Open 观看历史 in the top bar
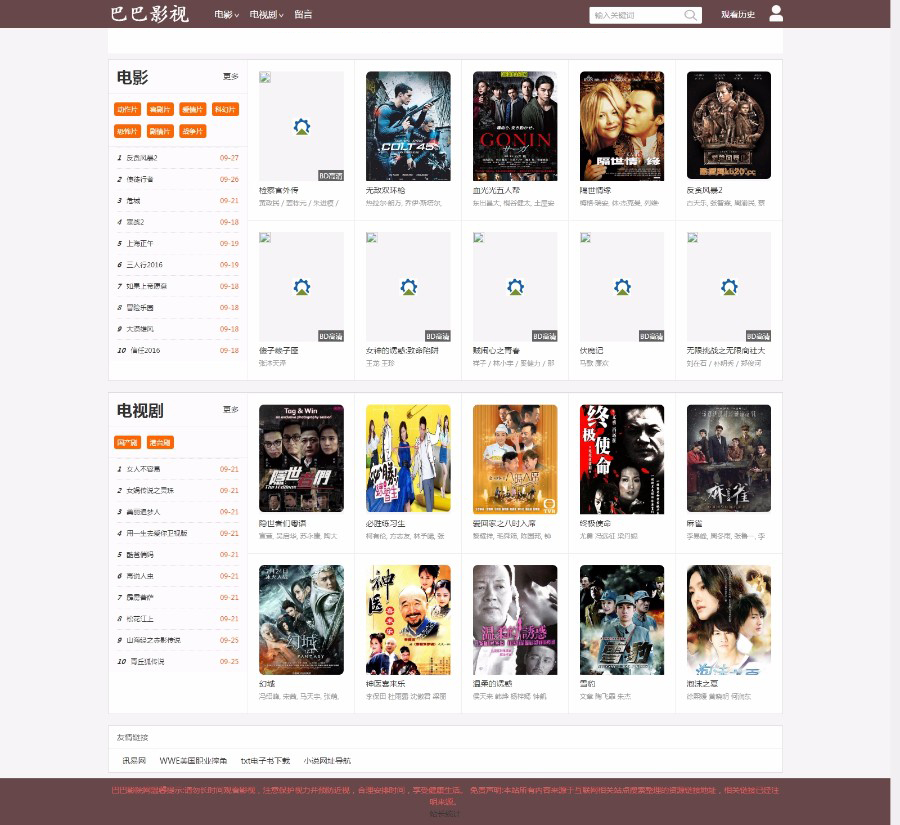This screenshot has height=825, width=900. point(738,15)
